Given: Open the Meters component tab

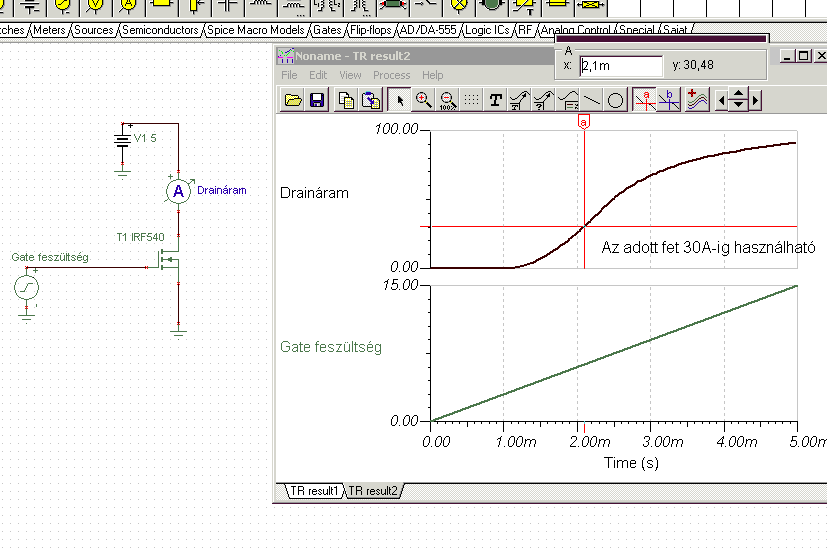Looking at the screenshot, I should pyautogui.click(x=49, y=30).
